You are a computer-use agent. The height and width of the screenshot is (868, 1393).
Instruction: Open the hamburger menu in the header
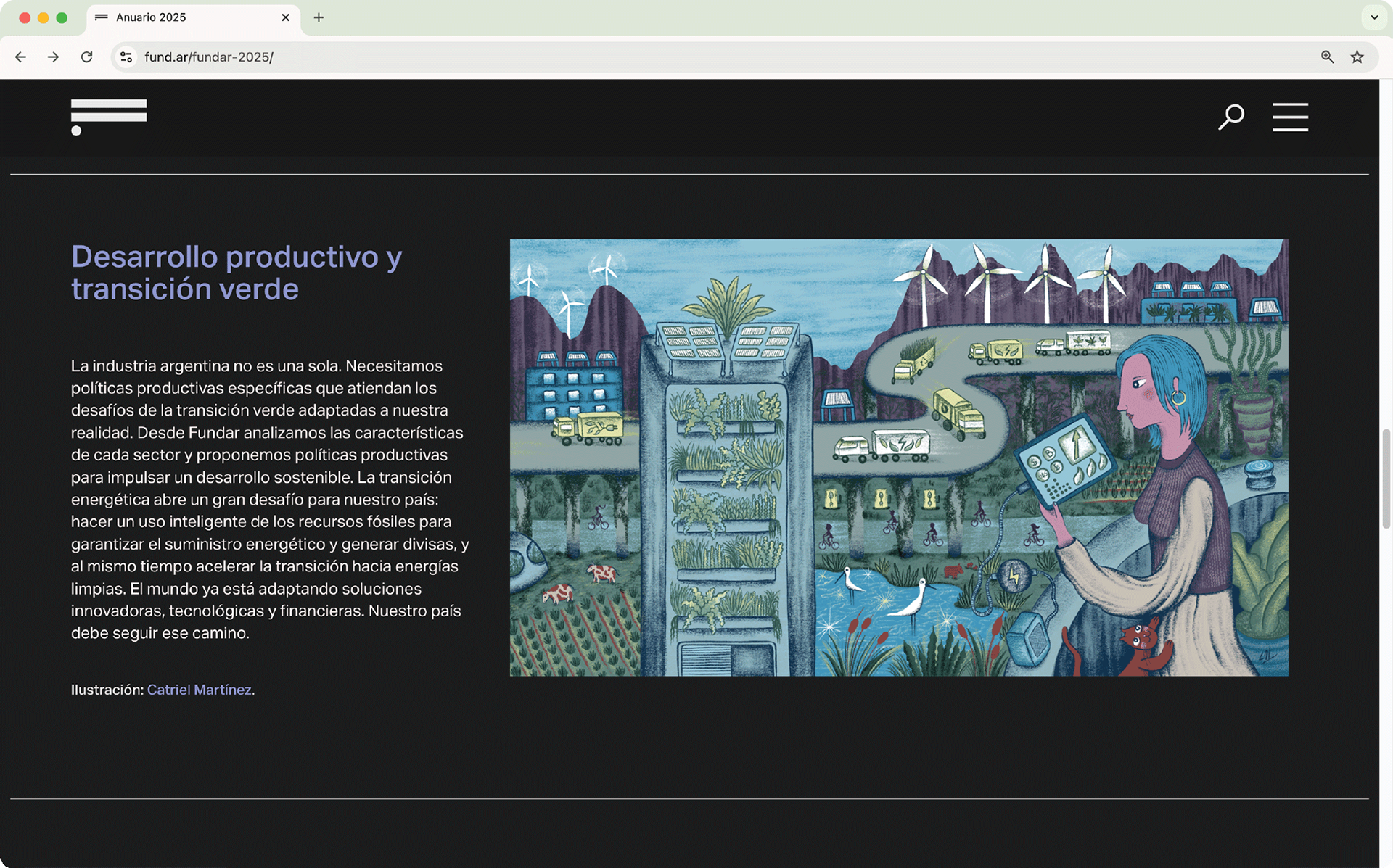tap(1290, 117)
